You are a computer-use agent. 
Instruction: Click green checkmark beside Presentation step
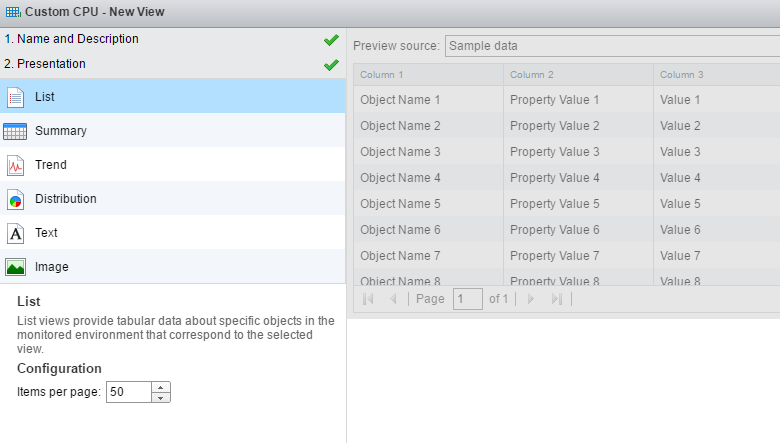(x=332, y=65)
